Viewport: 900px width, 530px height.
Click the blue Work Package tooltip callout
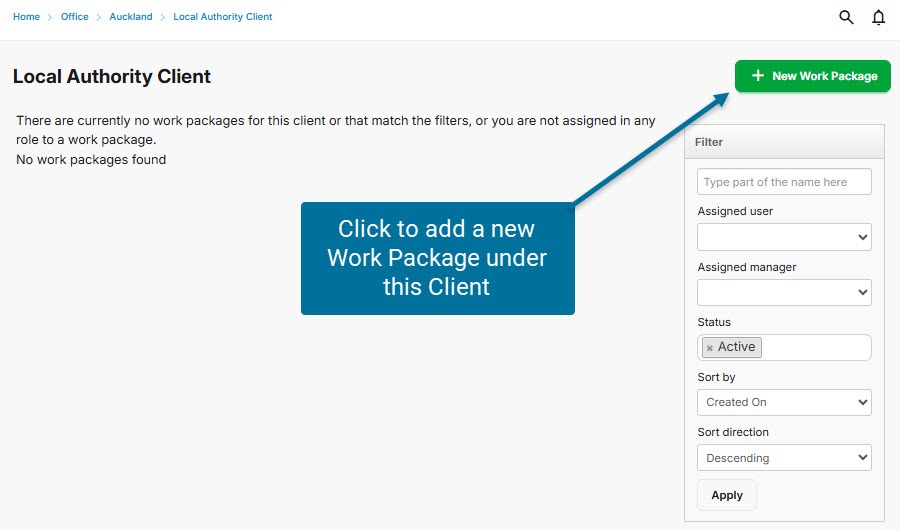tap(437, 258)
